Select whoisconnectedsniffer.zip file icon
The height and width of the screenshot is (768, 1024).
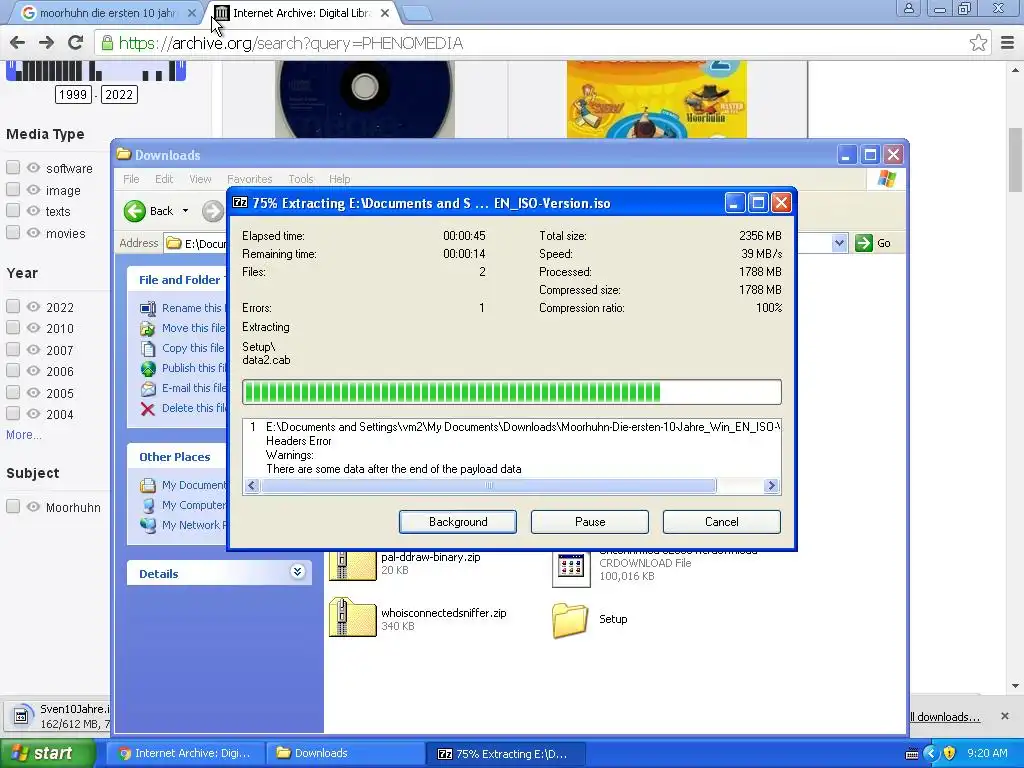(353, 617)
